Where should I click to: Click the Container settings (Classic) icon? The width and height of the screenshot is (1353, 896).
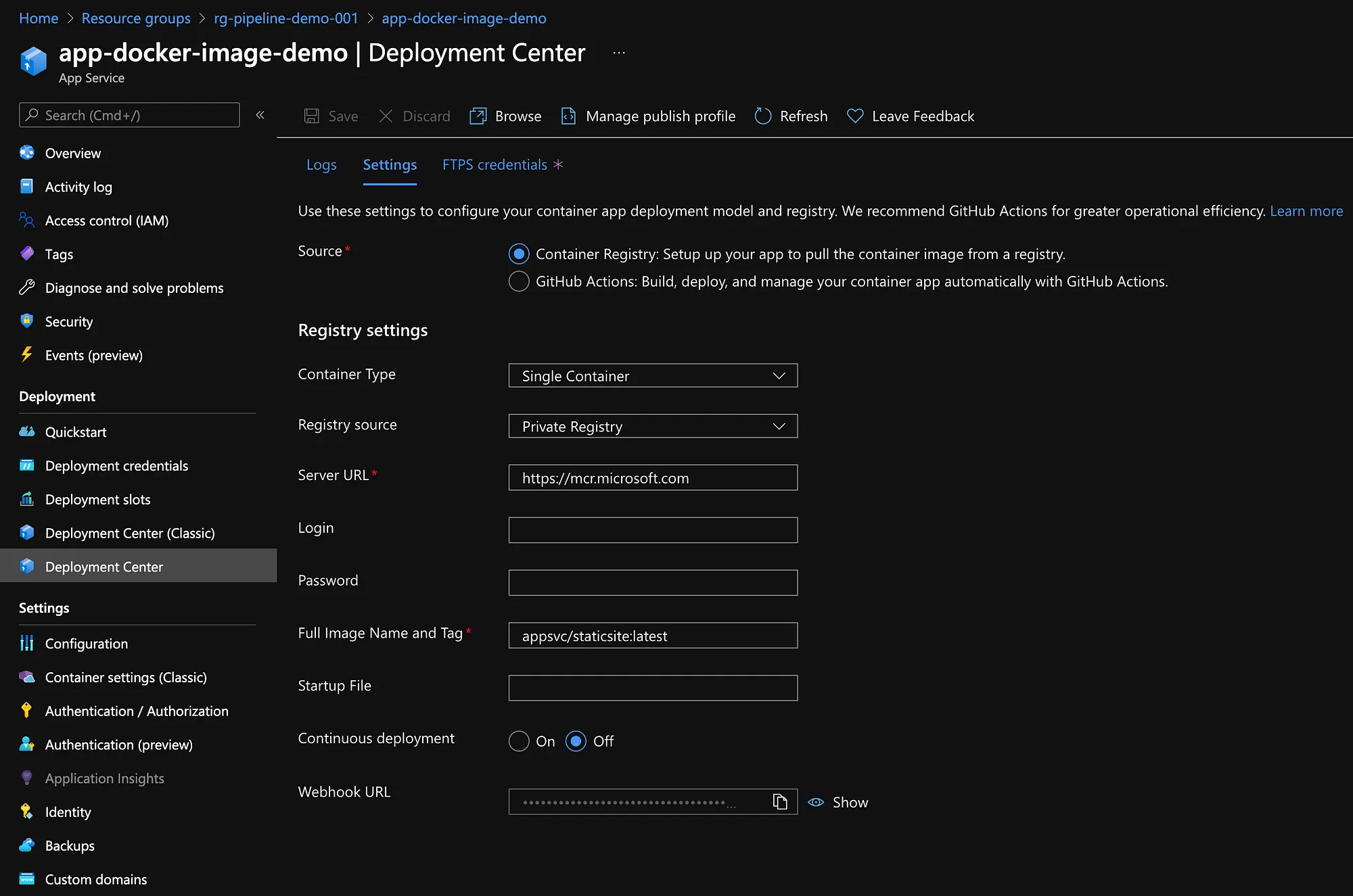click(x=27, y=677)
